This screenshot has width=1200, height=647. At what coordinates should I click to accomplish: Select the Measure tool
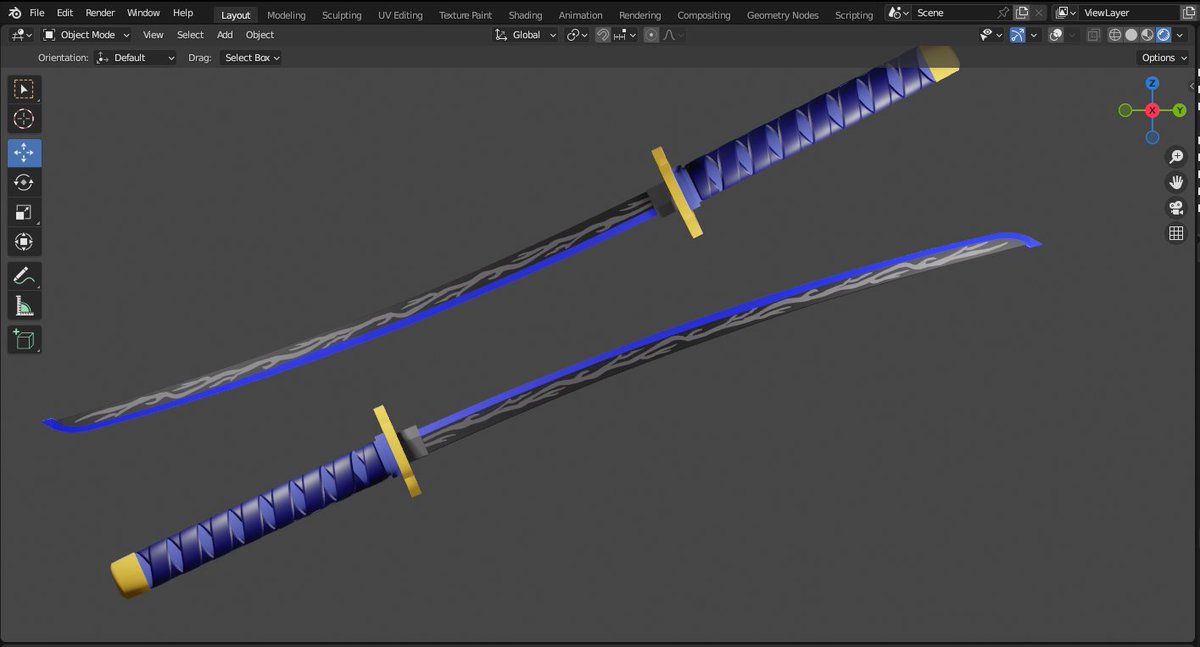[x=24, y=305]
